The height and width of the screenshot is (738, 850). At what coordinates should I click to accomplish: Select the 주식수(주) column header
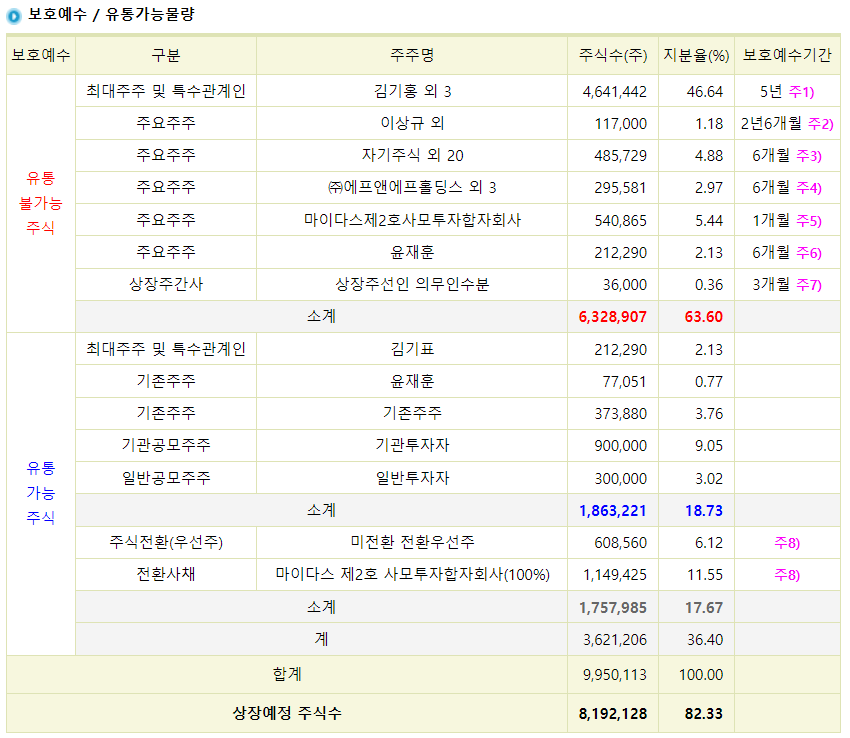click(x=613, y=55)
